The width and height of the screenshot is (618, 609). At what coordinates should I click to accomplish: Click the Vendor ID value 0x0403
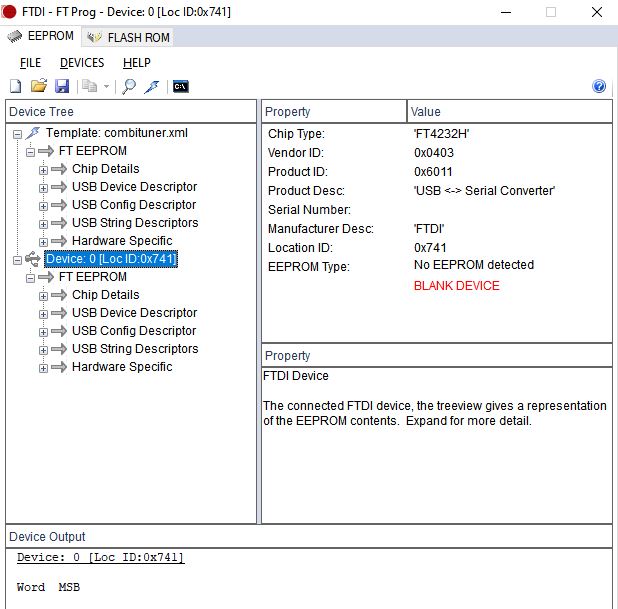(x=434, y=153)
